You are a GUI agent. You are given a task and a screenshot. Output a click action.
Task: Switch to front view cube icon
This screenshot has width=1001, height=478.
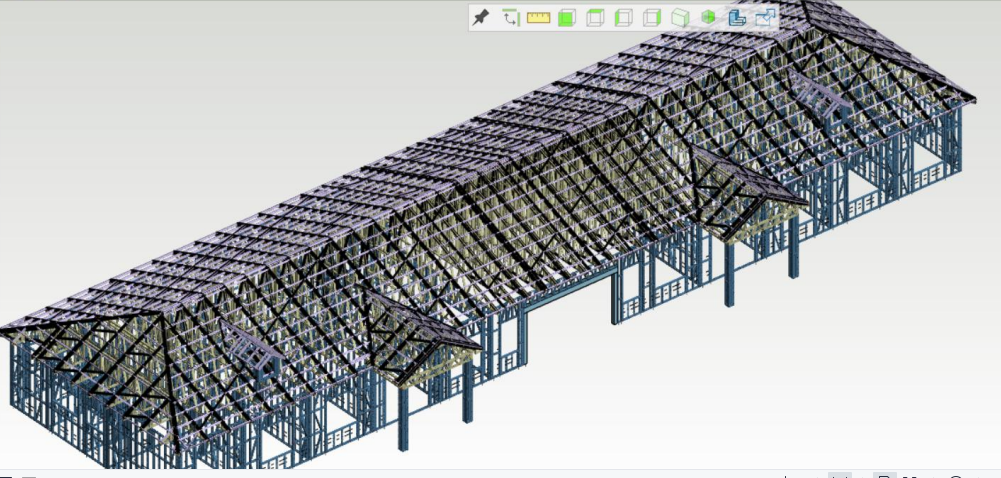(566, 18)
